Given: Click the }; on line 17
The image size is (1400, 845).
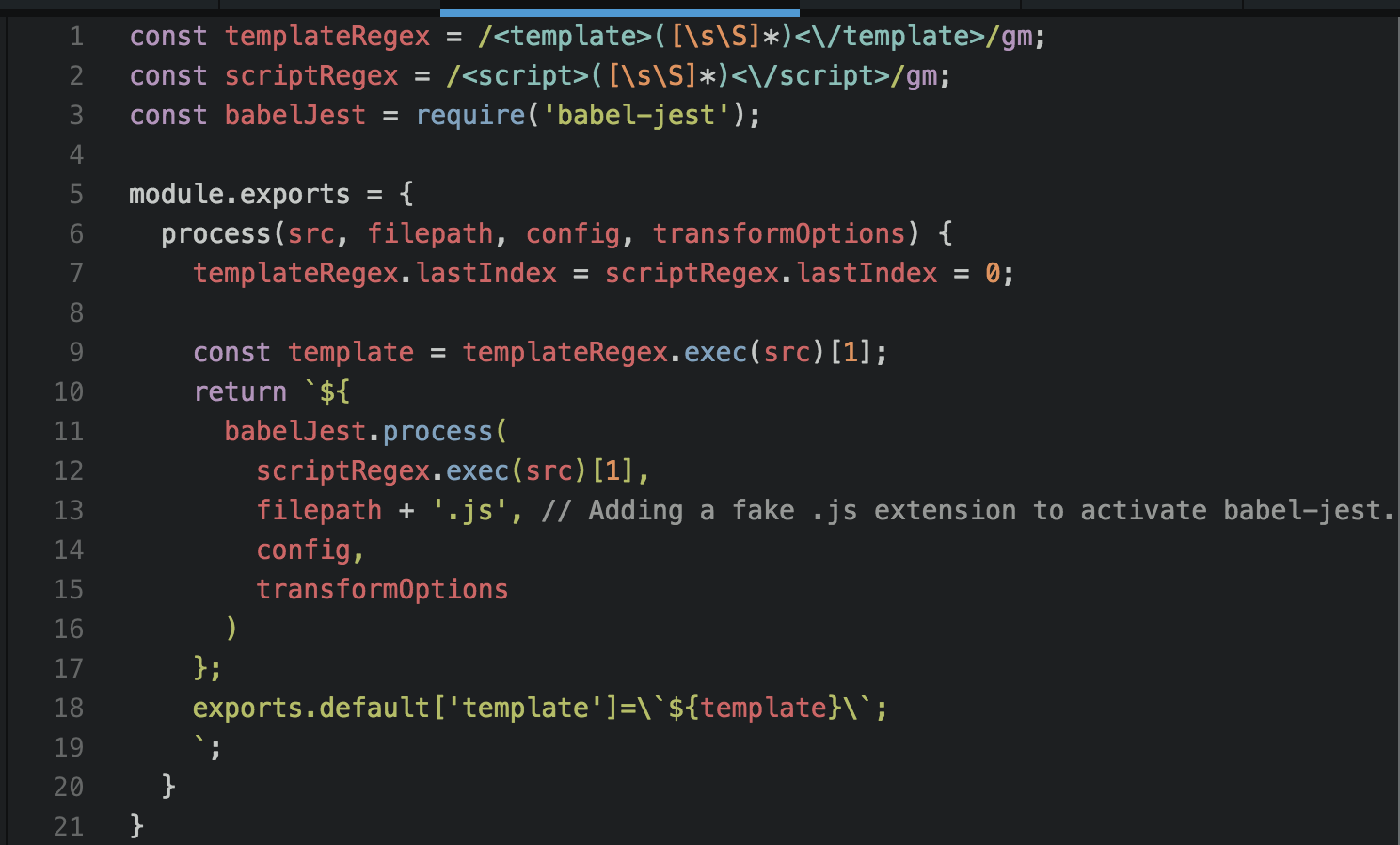Looking at the screenshot, I should point(207,669).
